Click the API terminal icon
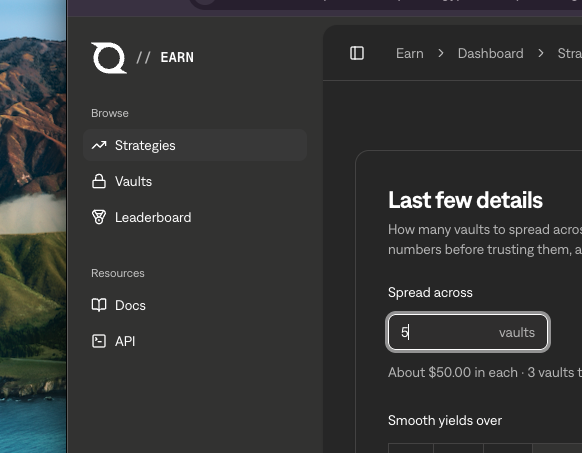The image size is (582, 453). (99, 341)
